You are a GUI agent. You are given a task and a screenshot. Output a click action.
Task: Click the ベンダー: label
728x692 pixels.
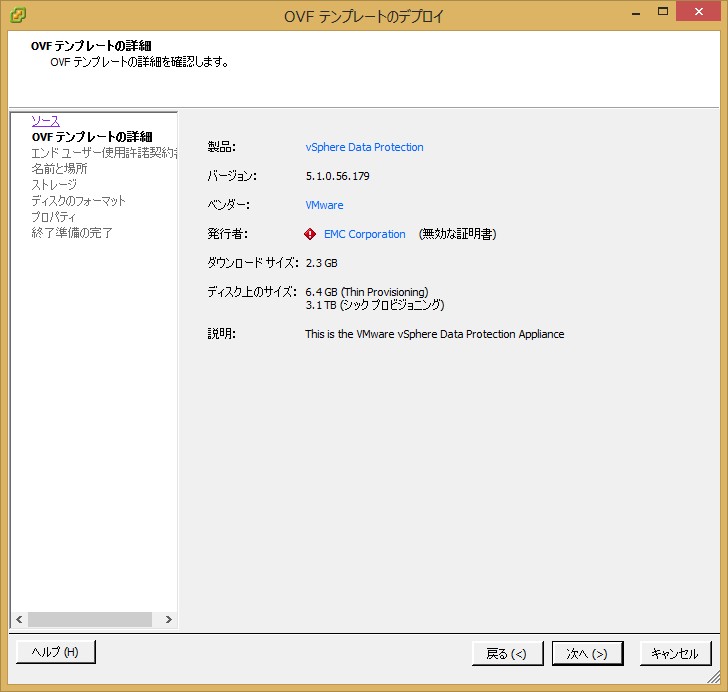[228, 205]
